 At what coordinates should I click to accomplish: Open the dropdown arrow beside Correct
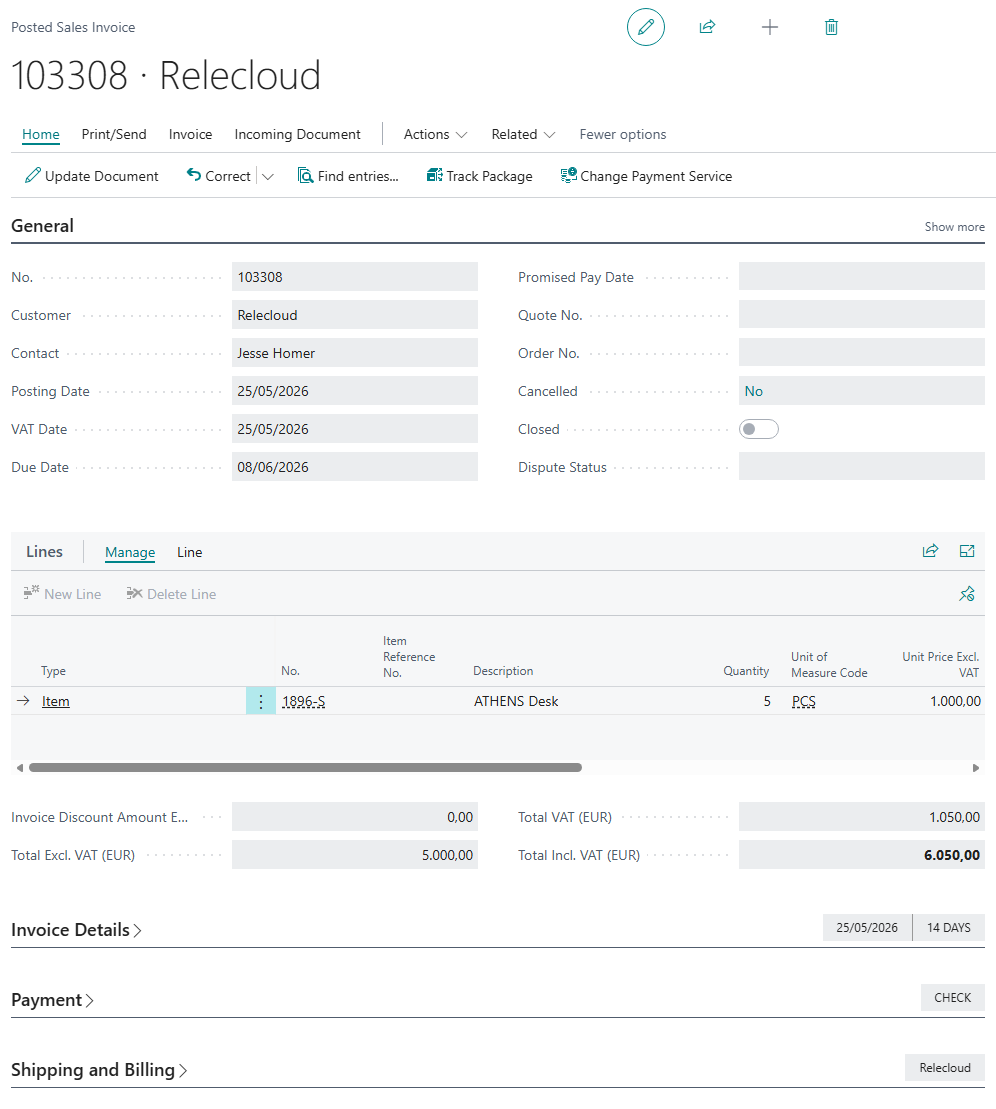coord(268,177)
